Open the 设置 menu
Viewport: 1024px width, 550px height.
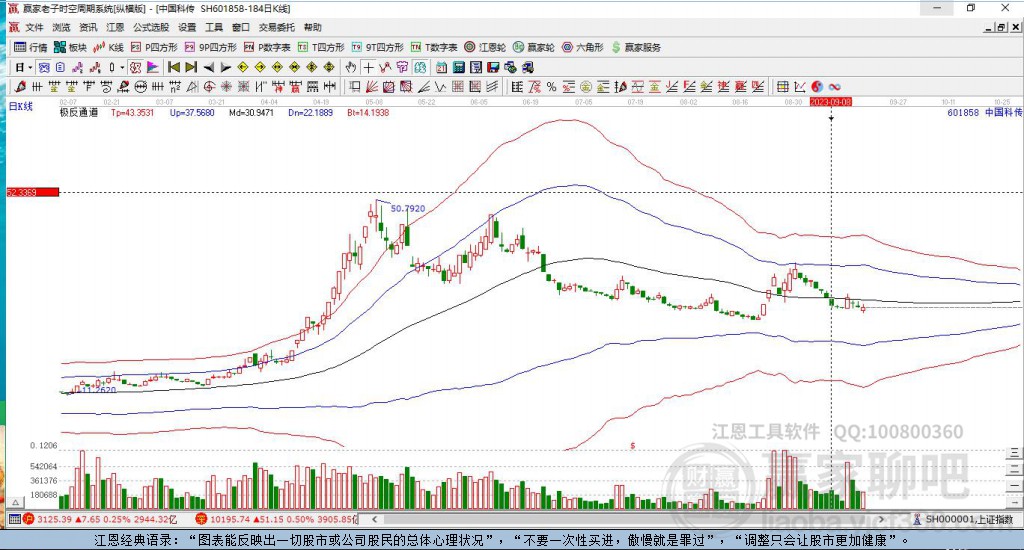(187, 27)
